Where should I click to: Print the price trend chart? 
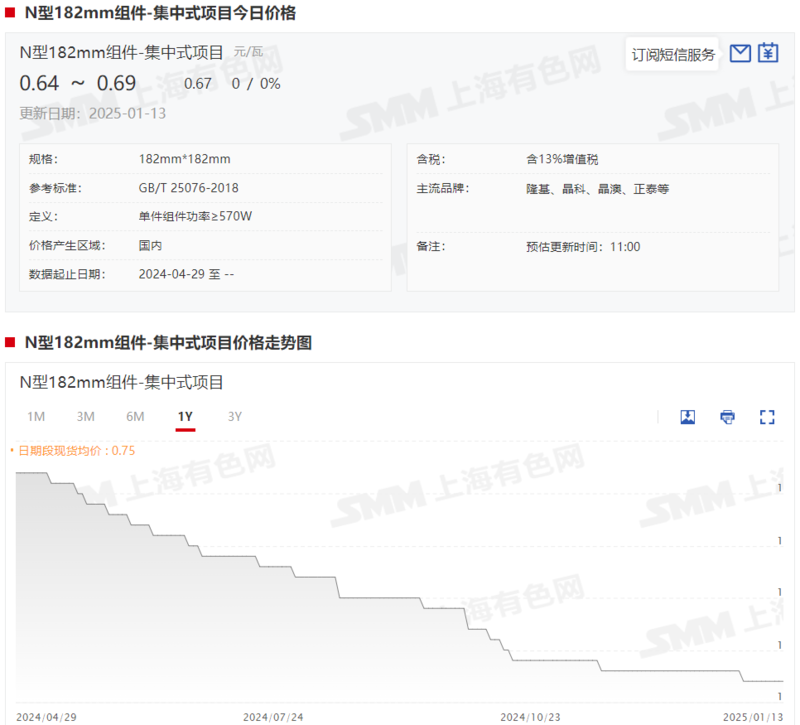point(727,417)
